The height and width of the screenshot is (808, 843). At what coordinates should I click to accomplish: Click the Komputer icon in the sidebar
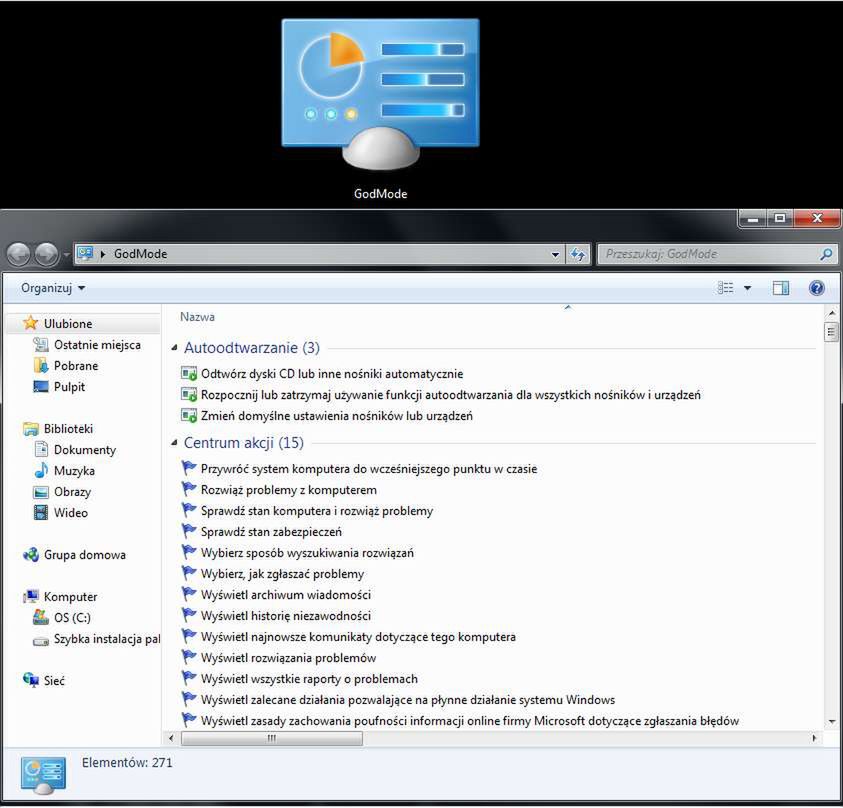click(x=31, y=596)
